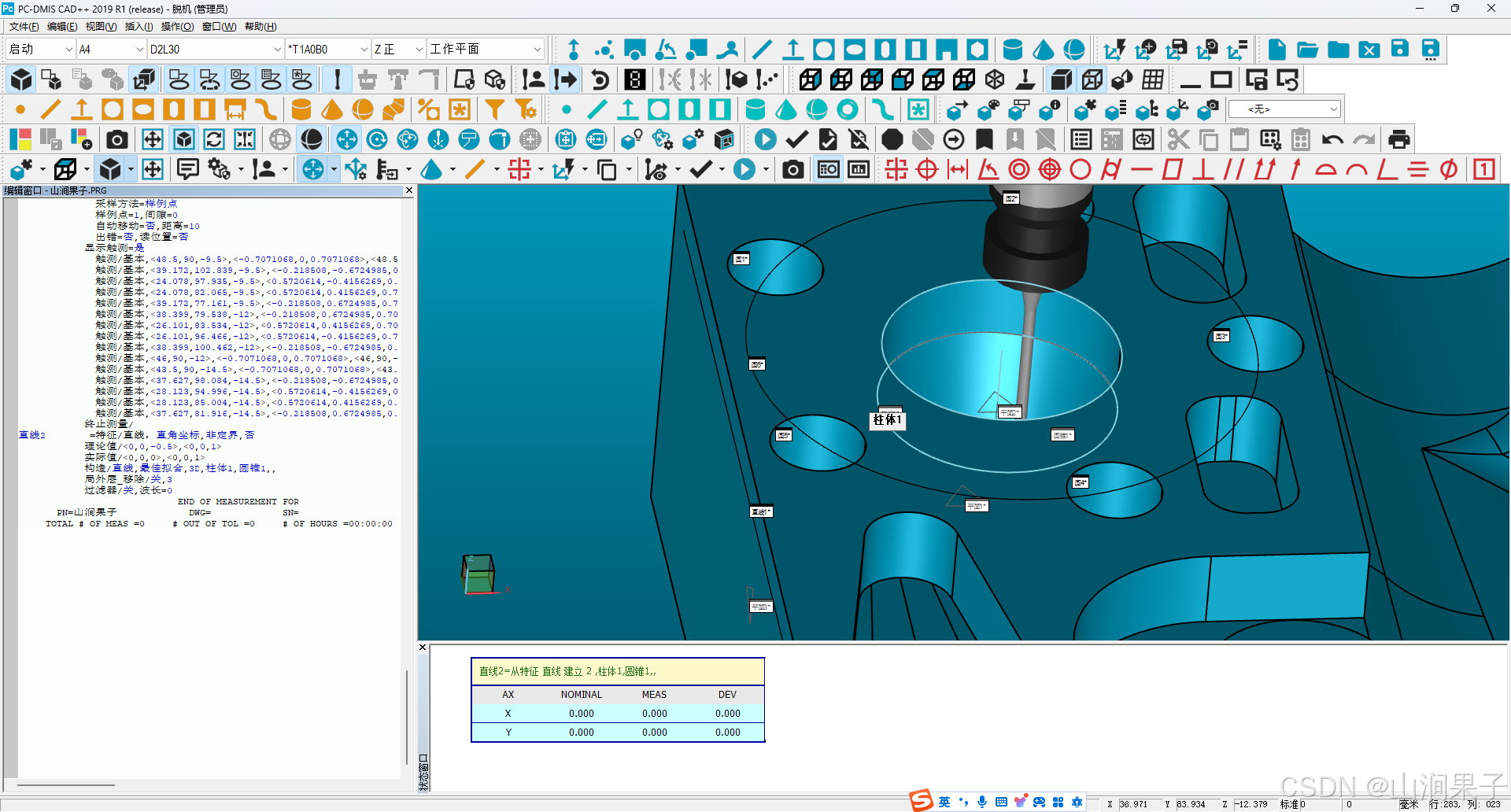Open the 文件(F) menu

[24, 27]
